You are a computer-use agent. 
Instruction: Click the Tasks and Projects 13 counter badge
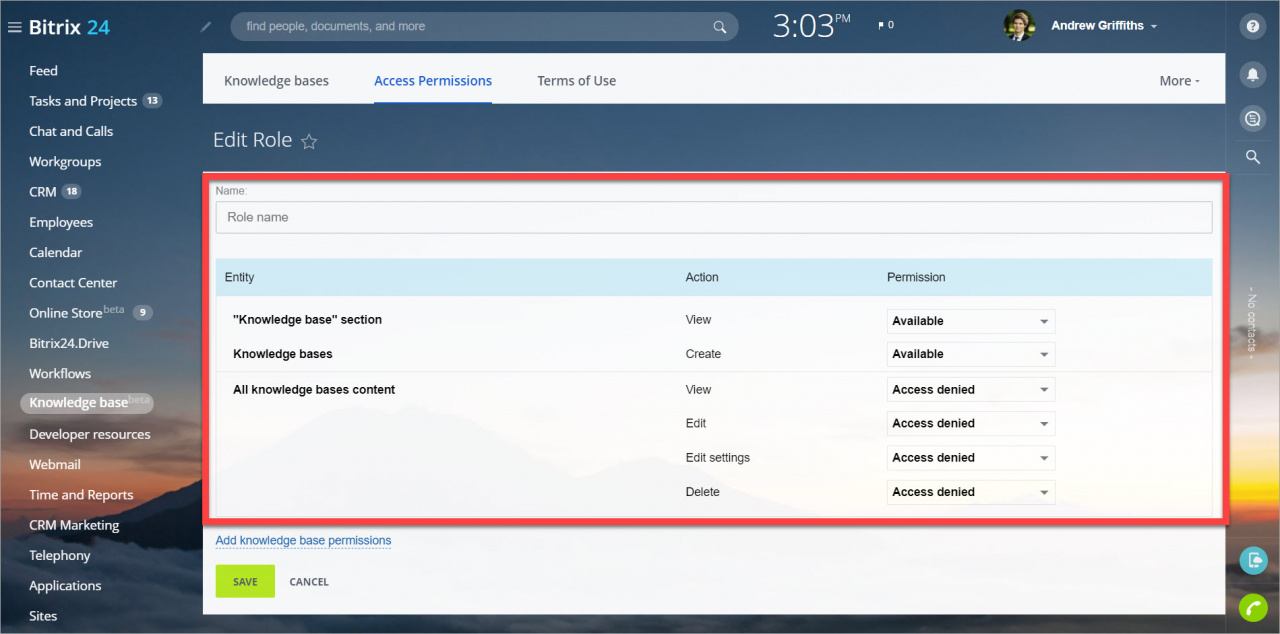152,101
